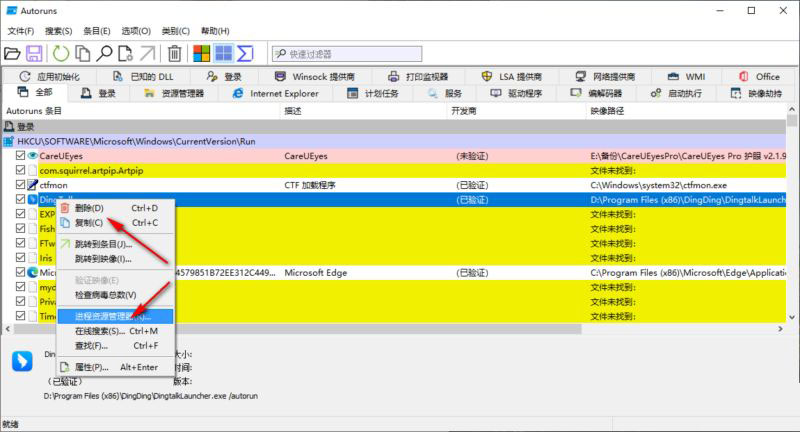800x432 pixels.
Task: Switch to the 服务 tab
Action: [445, 93]
